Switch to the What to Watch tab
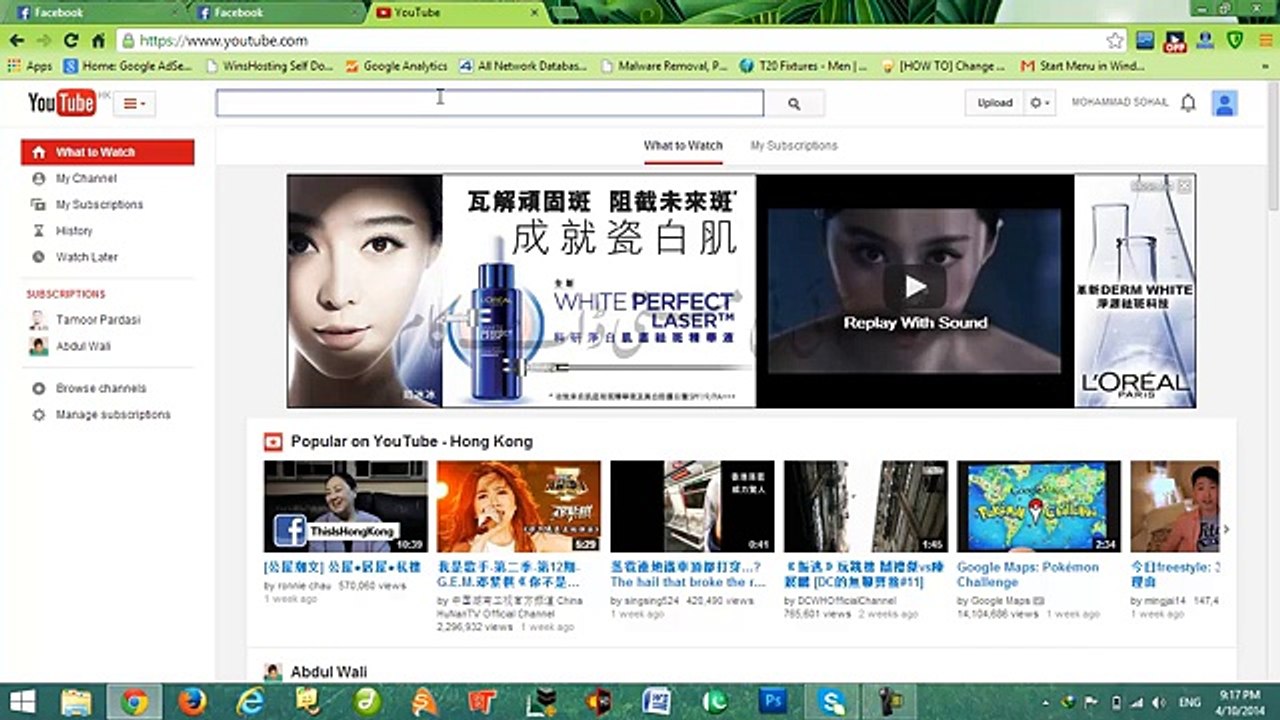 pyautogui.click(x=683, y=146)
